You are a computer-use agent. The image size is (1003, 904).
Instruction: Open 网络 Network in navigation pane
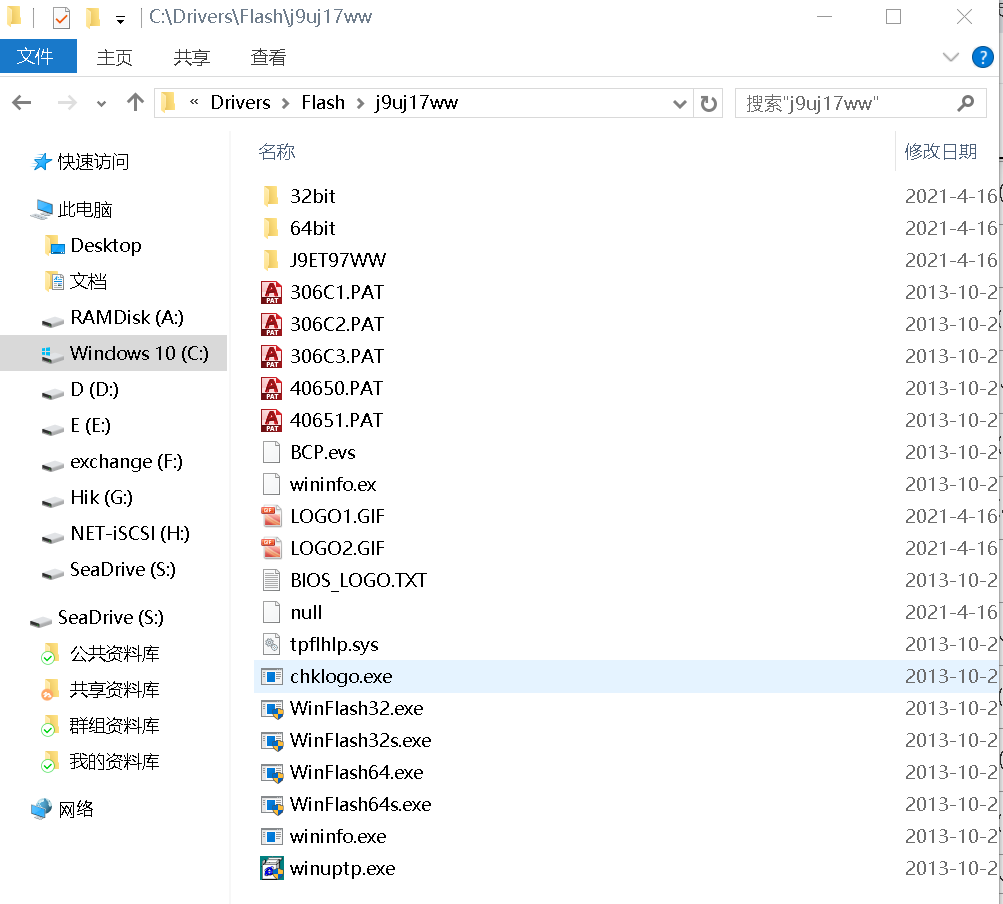point(63,809)
